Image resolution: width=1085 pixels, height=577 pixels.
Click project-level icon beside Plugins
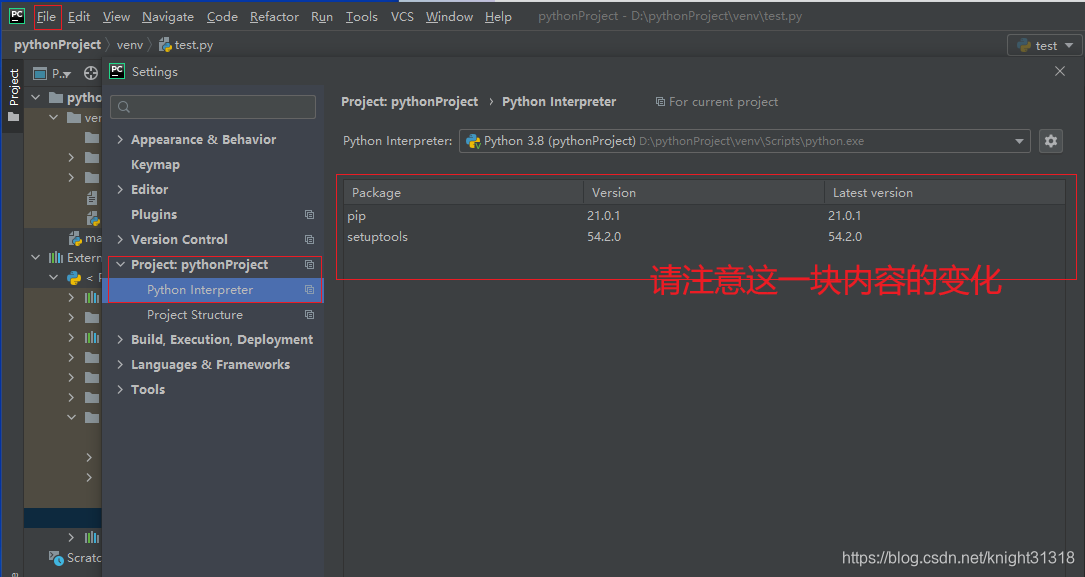pyautogui.click(x=309, y=214)
